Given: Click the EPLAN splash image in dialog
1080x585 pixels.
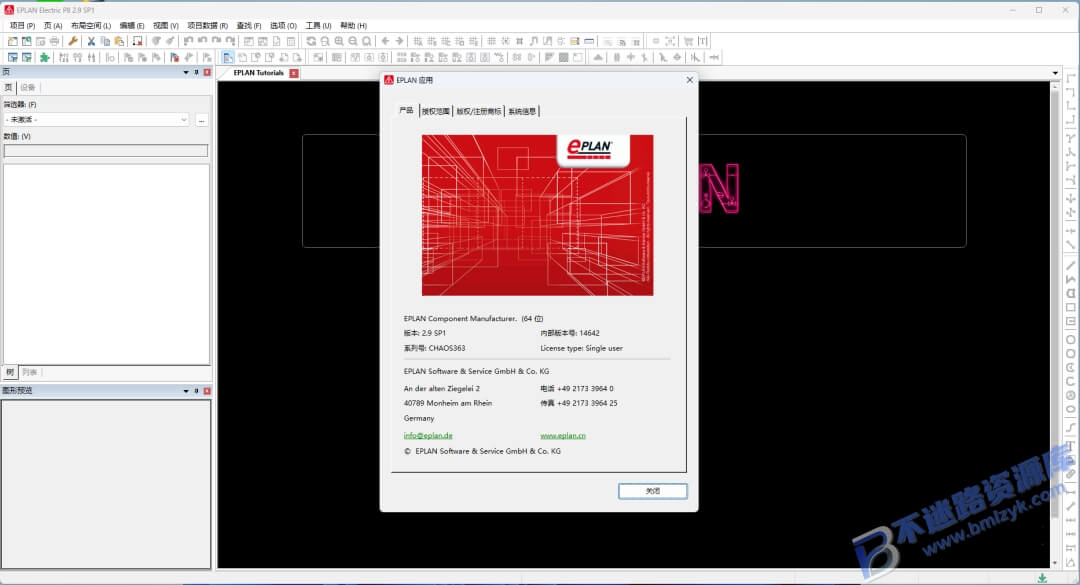Looking at the screenshot, I should [x=537, y=215].
